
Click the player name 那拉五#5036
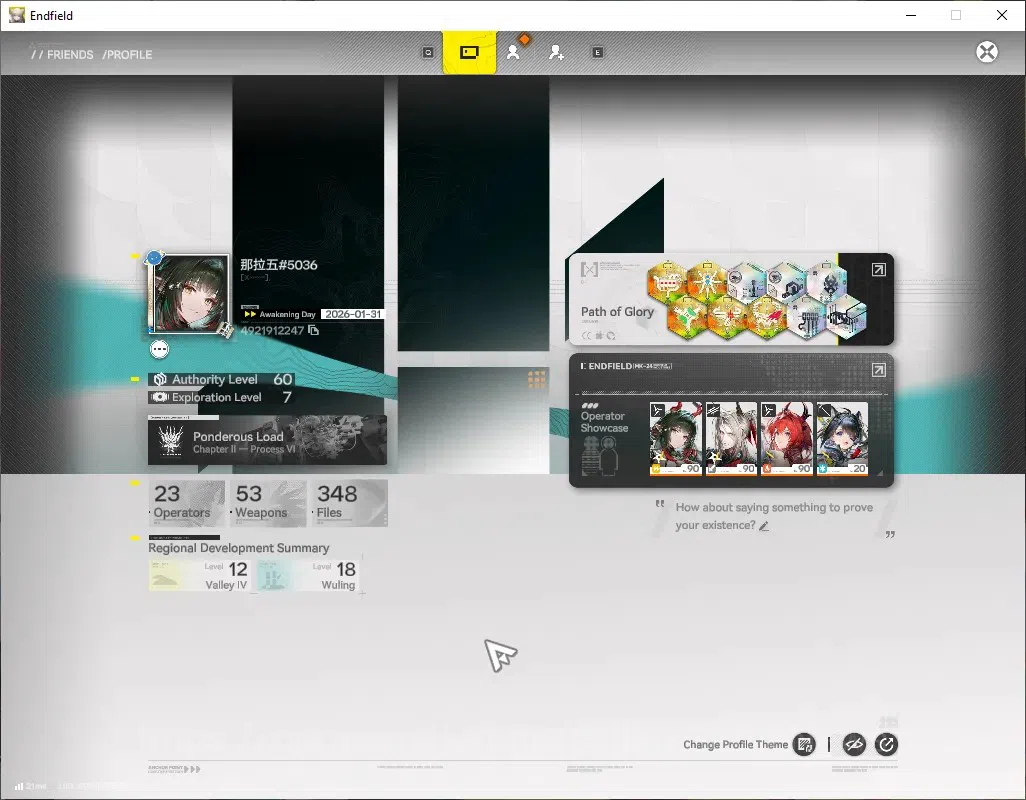click(279, 265)
